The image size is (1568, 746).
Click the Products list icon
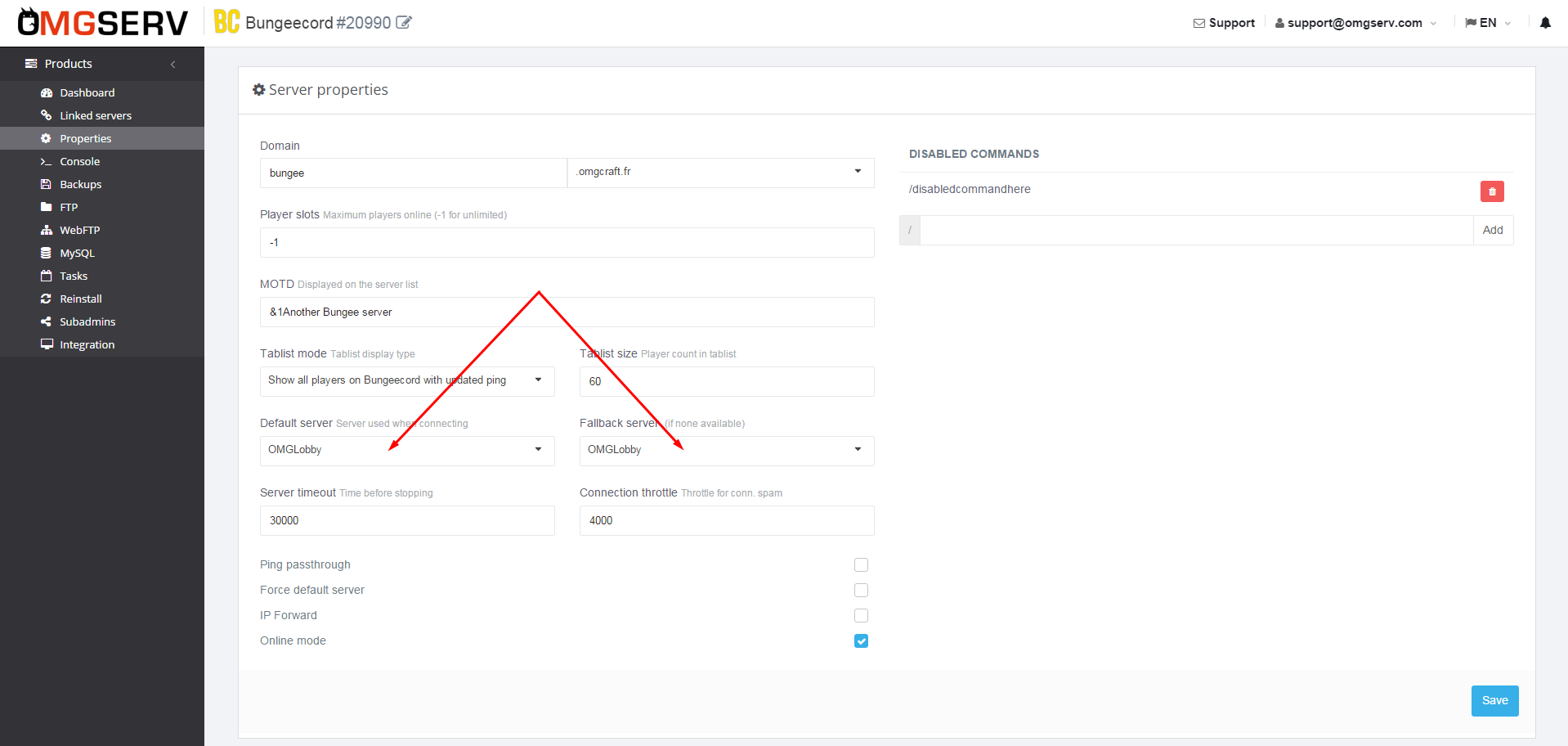31,64
